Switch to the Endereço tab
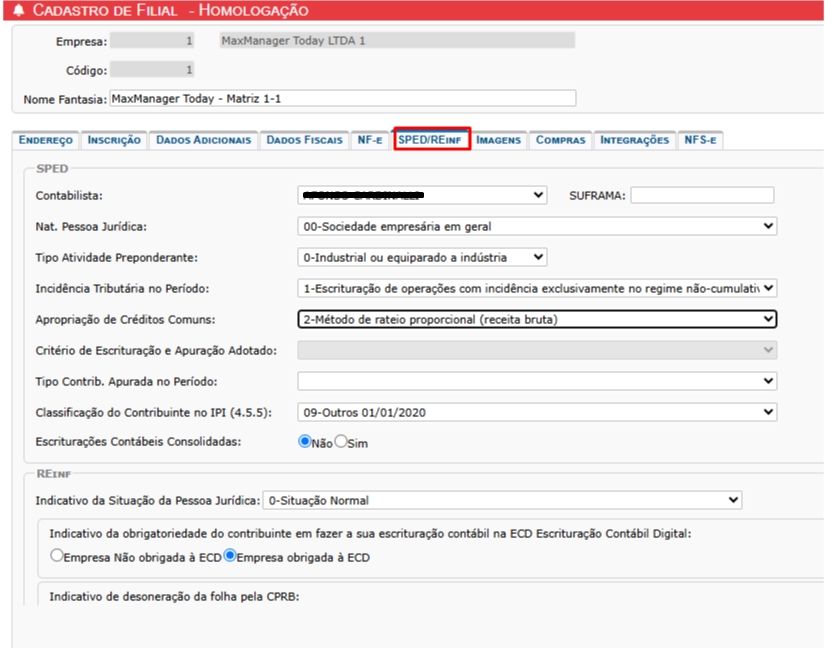The image size is (825, 648). coord(46,140)
